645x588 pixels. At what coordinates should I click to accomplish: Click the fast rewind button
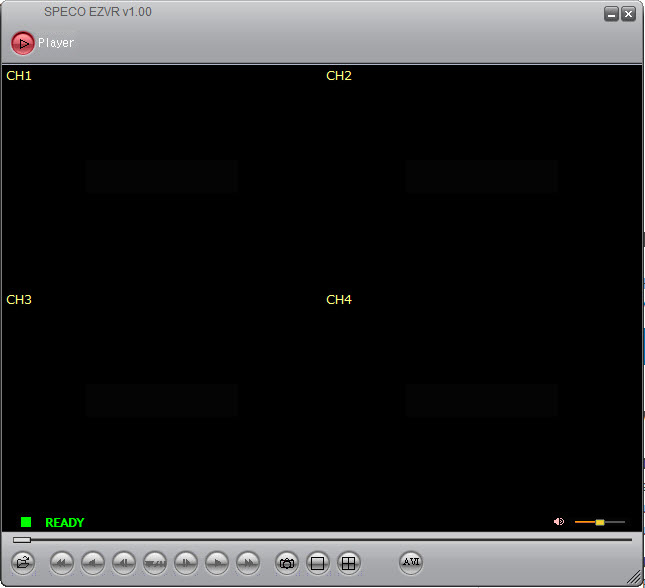[62, 563]
